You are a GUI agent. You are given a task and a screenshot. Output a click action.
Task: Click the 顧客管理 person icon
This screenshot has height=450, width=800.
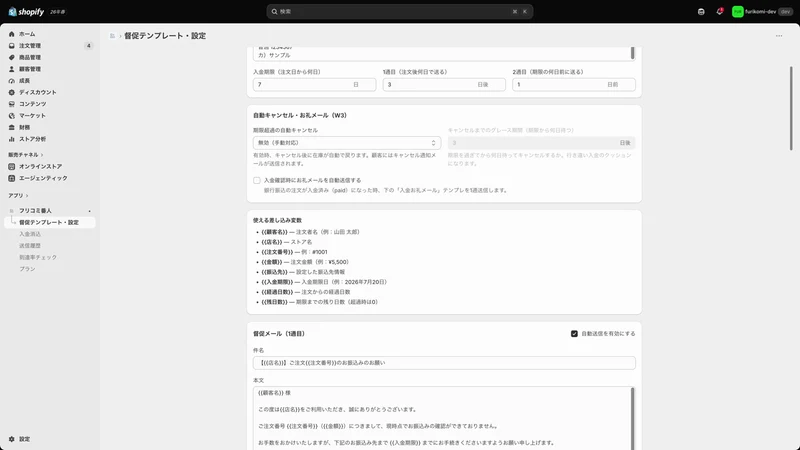pyautogui.click(x=12, y=69)
